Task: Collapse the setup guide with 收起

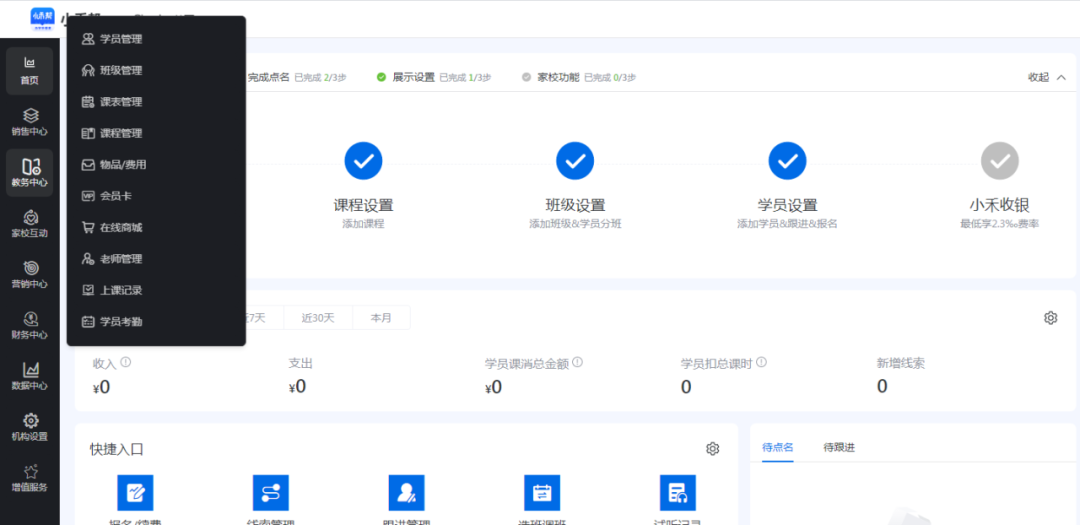Action: (1046, 77)
